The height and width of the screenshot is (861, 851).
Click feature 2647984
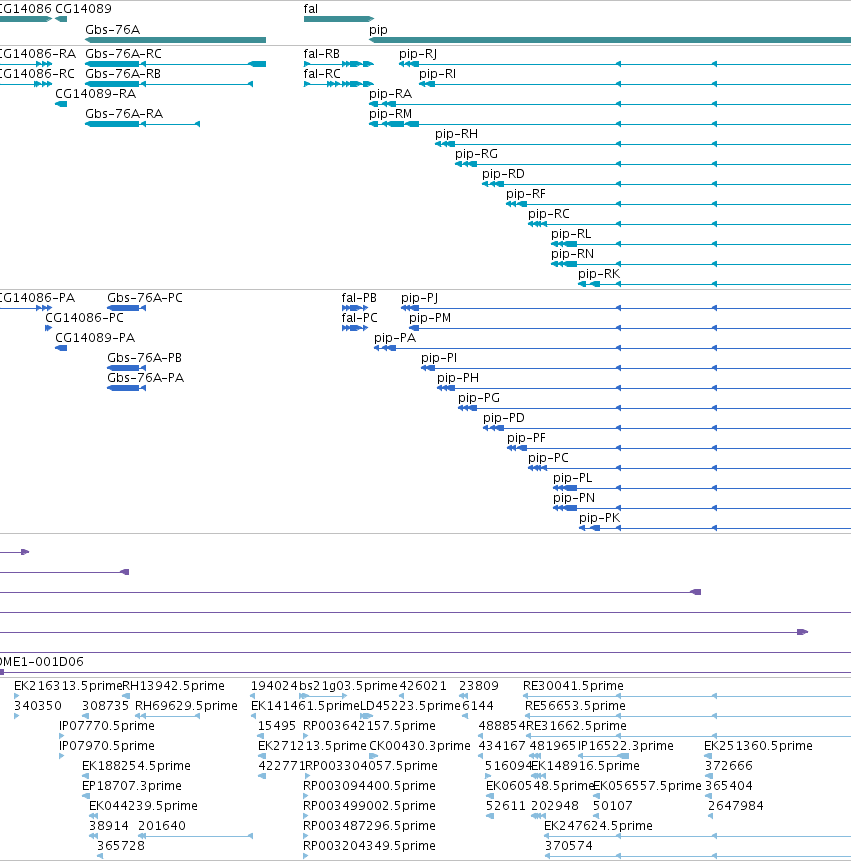click(x=736, y=806)
